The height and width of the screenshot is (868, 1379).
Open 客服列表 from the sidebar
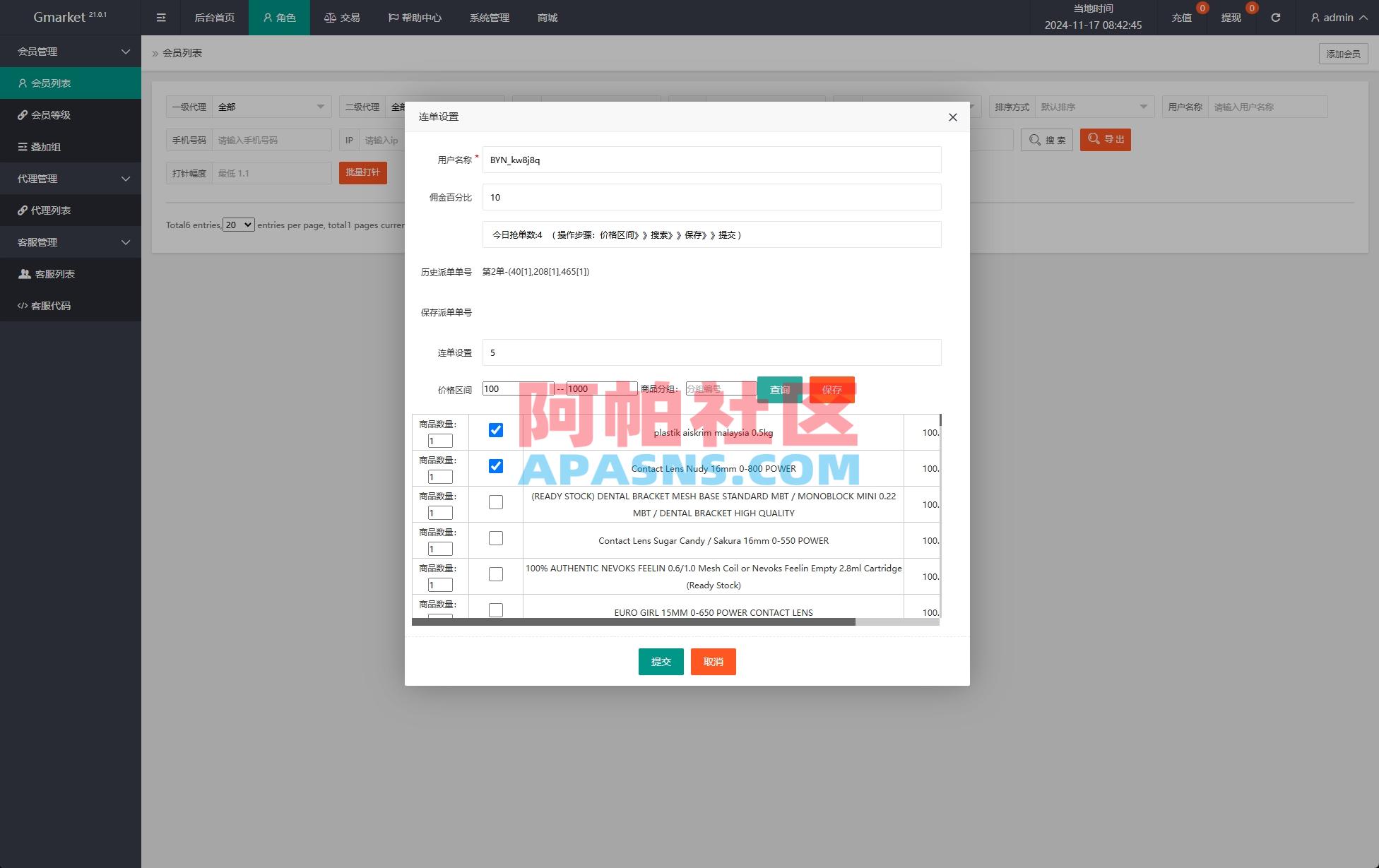click(x=54, y=273)
